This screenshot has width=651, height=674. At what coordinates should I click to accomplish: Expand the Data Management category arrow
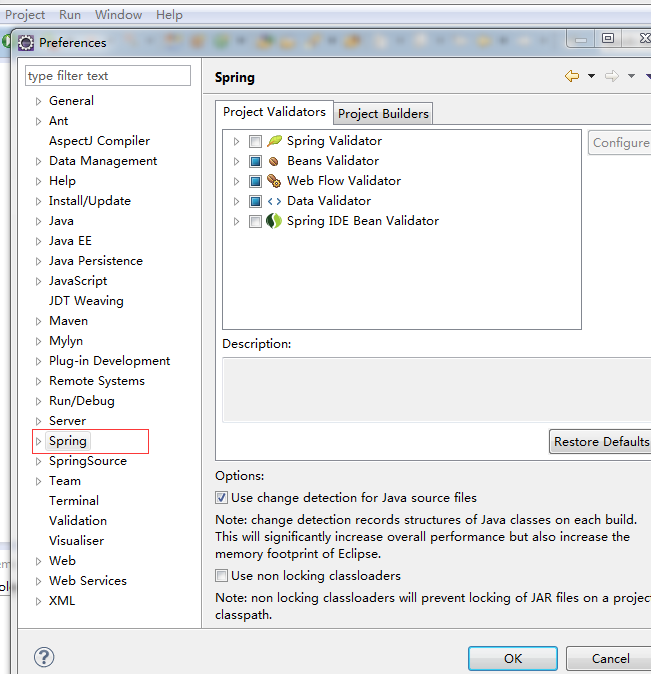(x=38, y=161)
